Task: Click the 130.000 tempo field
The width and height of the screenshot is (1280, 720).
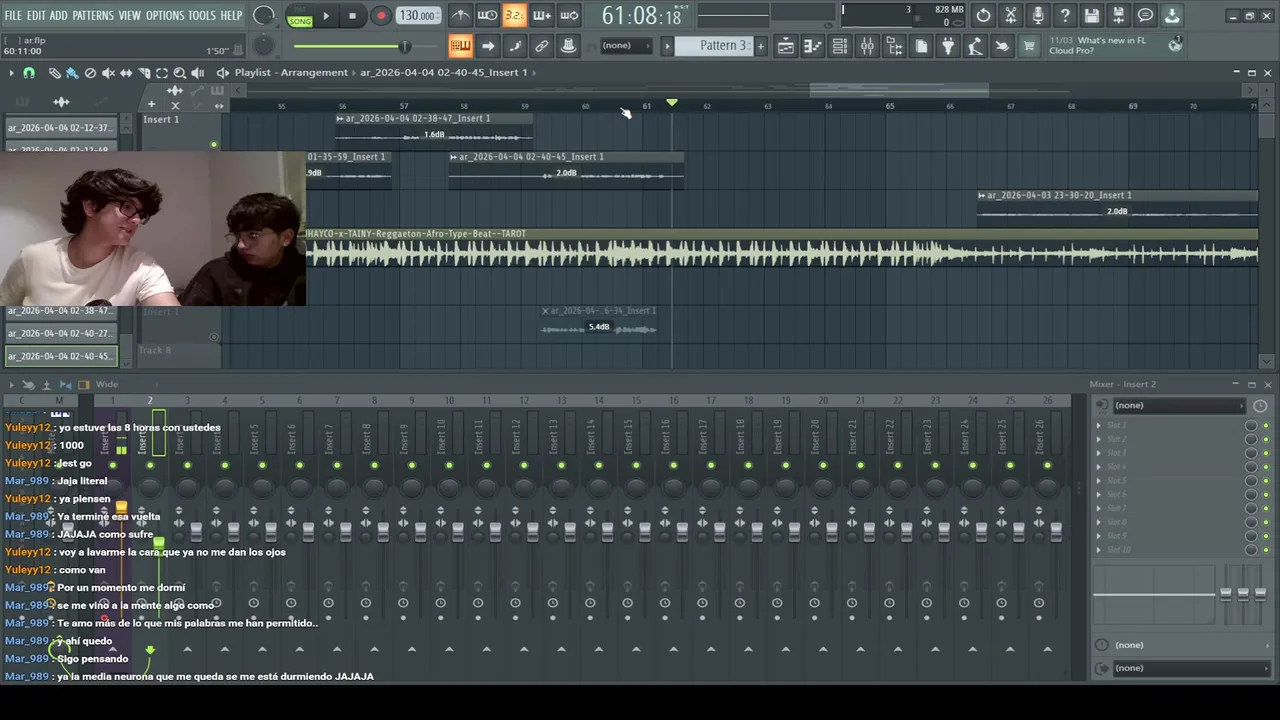Action: click(x=417, y=16)
